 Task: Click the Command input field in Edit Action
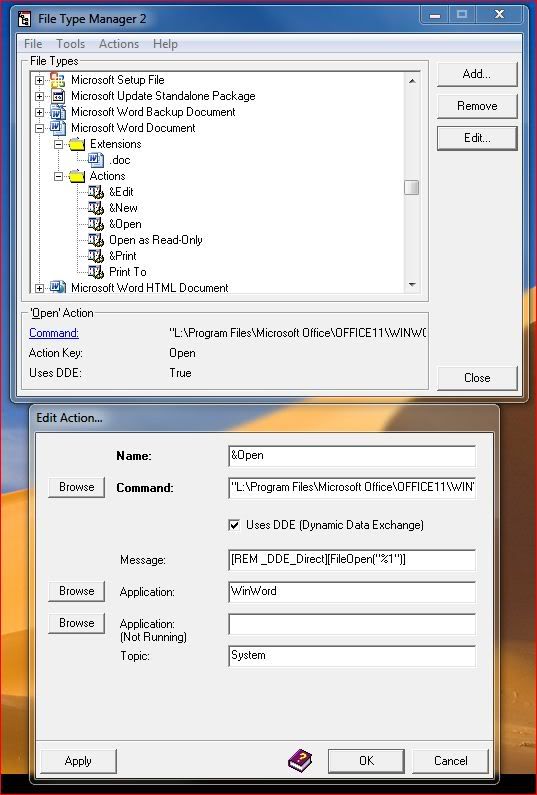pos(352,487)
